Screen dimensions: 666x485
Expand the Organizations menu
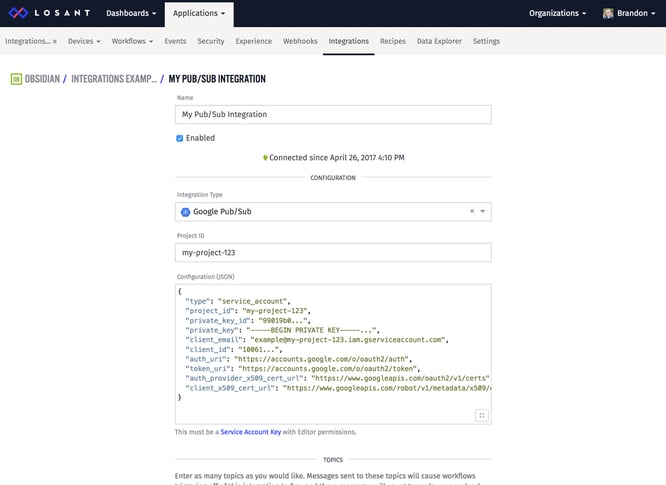[557, 13]
